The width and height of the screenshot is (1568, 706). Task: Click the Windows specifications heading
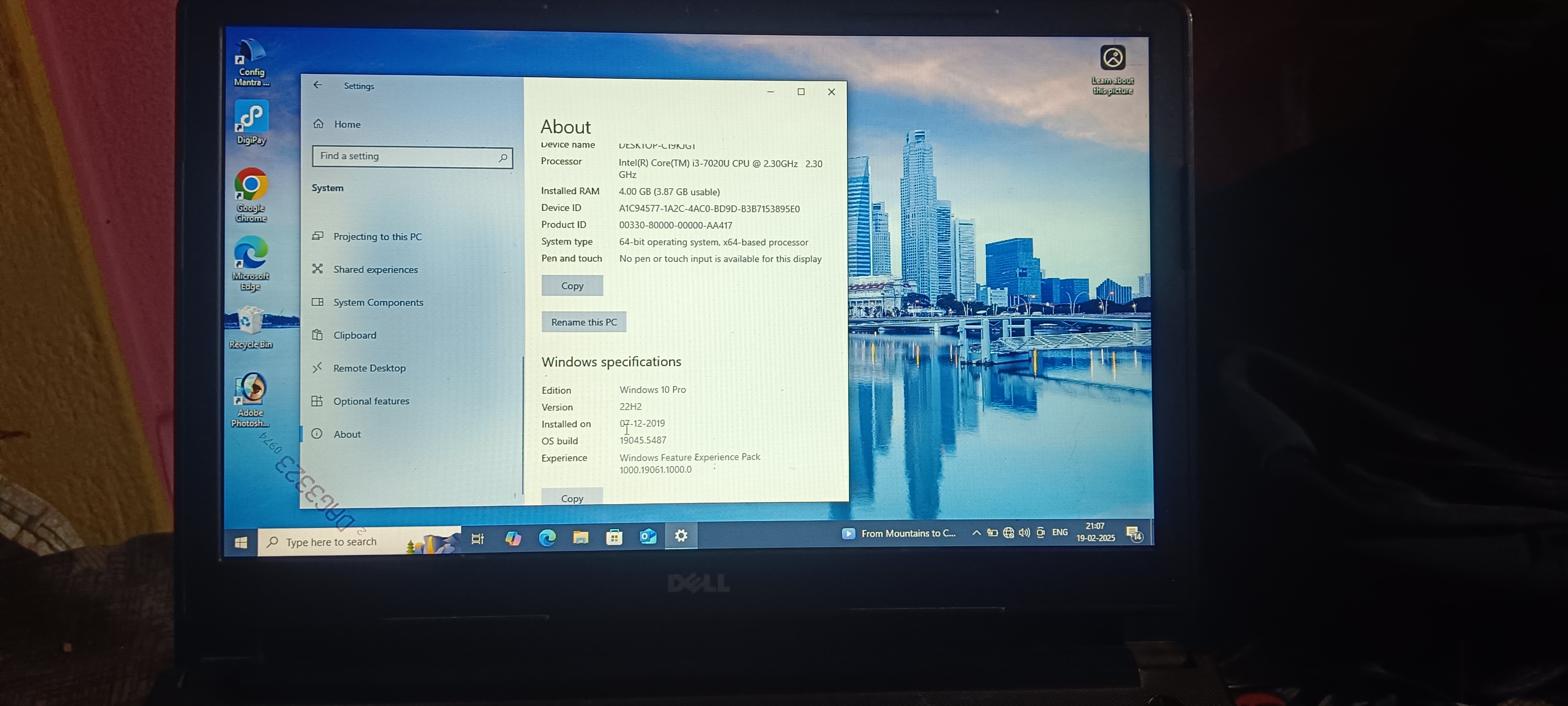(611, 361)
